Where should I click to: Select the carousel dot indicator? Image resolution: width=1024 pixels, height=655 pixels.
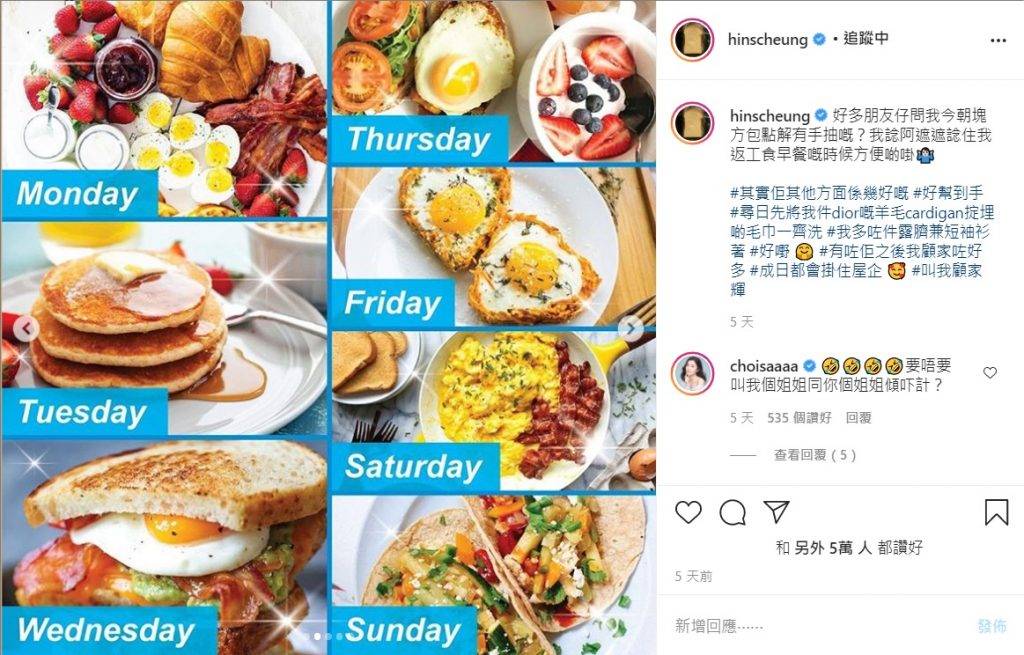[317, 636]
